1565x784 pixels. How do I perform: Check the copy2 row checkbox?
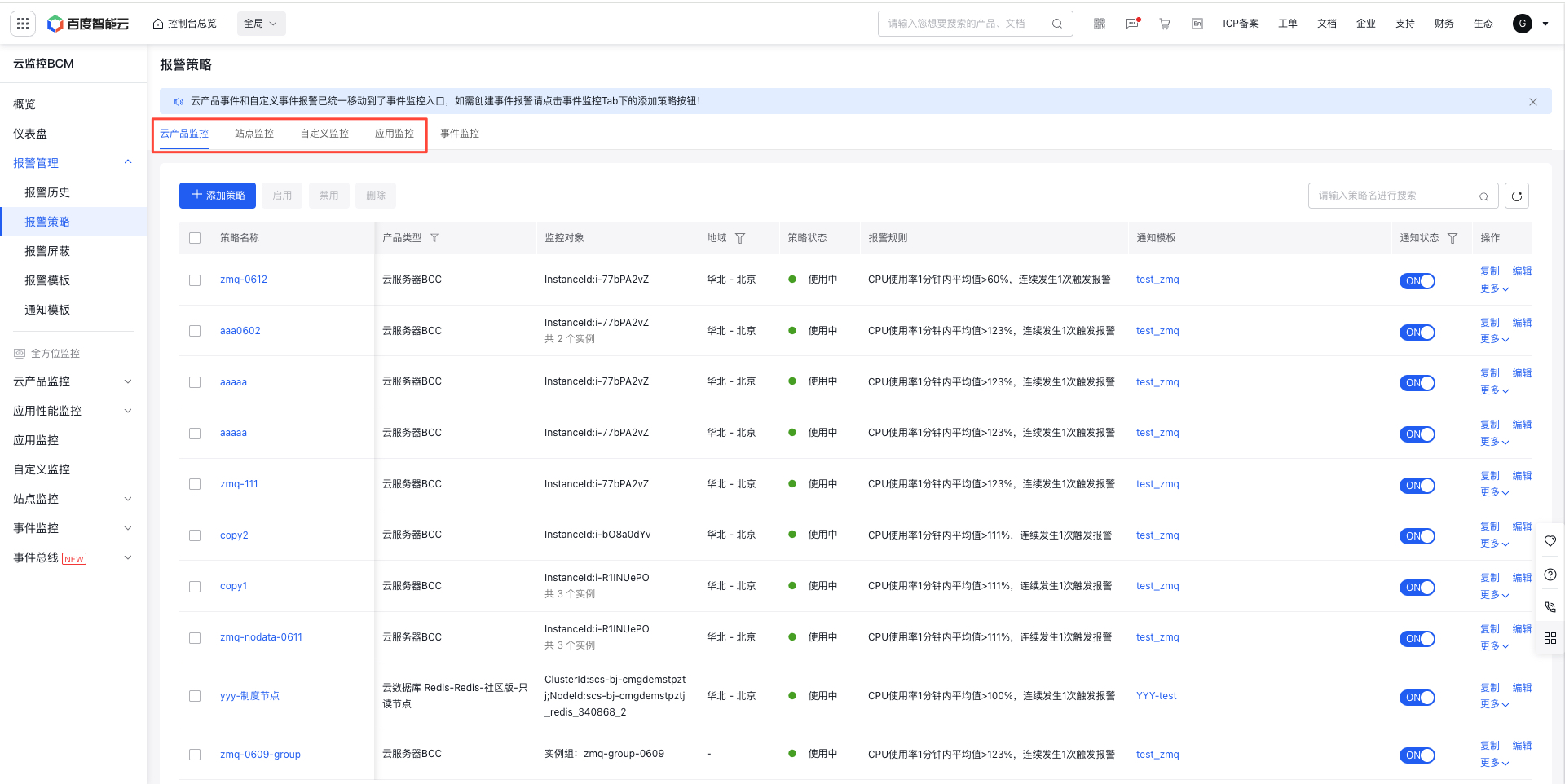coord(195,535)
